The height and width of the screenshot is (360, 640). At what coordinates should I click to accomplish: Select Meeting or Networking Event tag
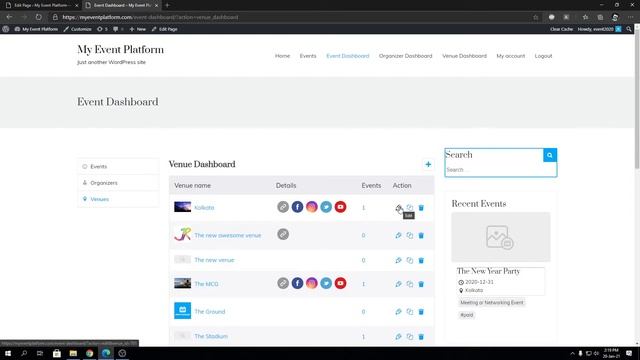491,303
